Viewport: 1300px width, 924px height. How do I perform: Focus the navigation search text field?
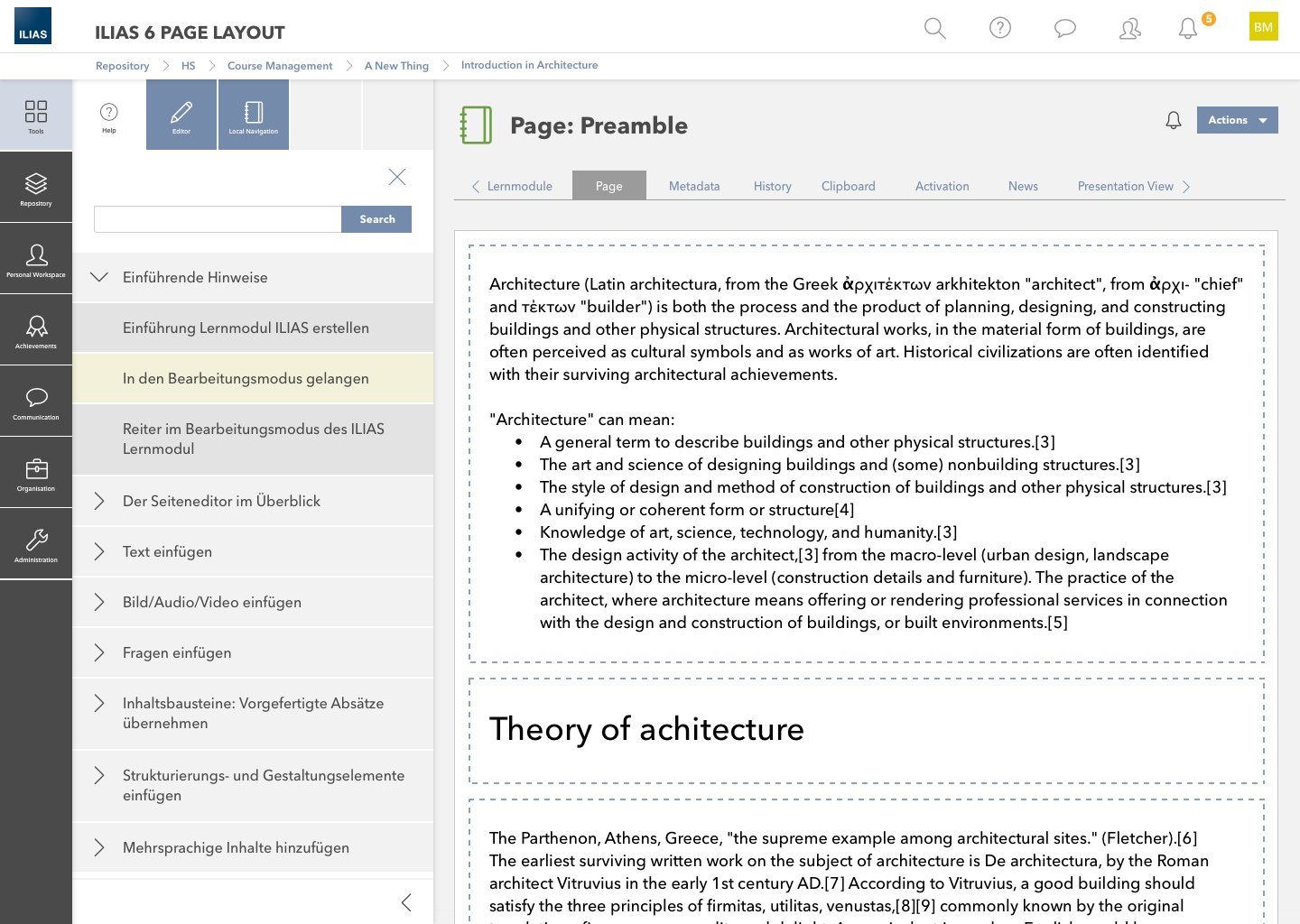[218, 219]
